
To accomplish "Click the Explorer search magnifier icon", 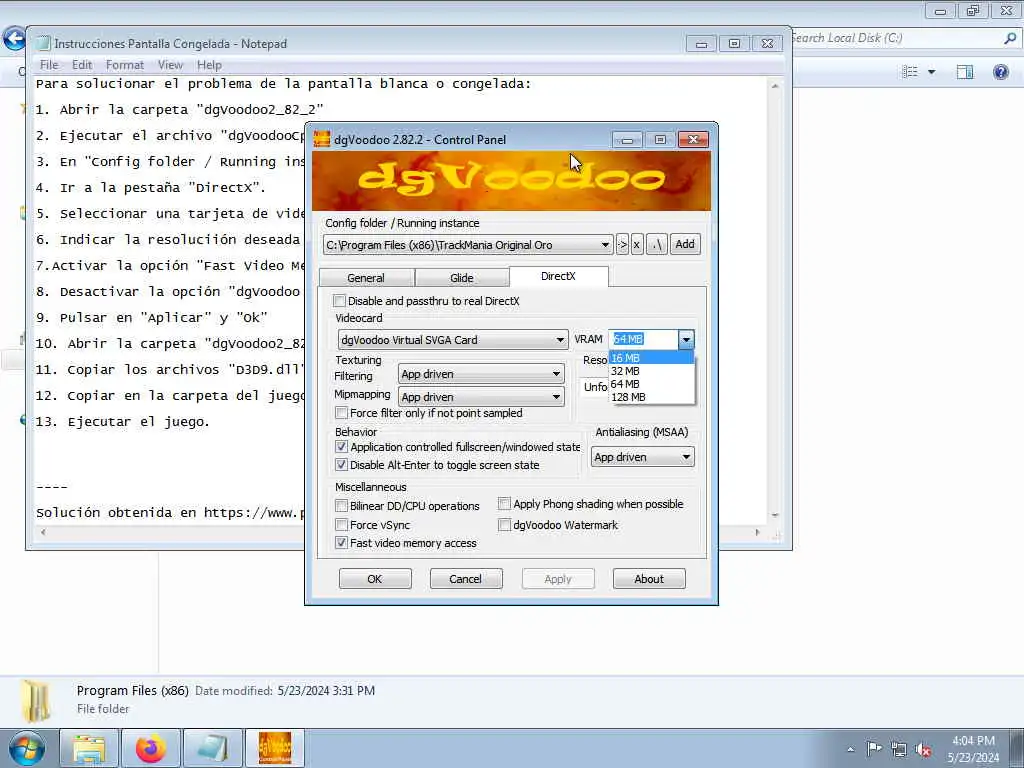I will click(x=1010, y=39).
